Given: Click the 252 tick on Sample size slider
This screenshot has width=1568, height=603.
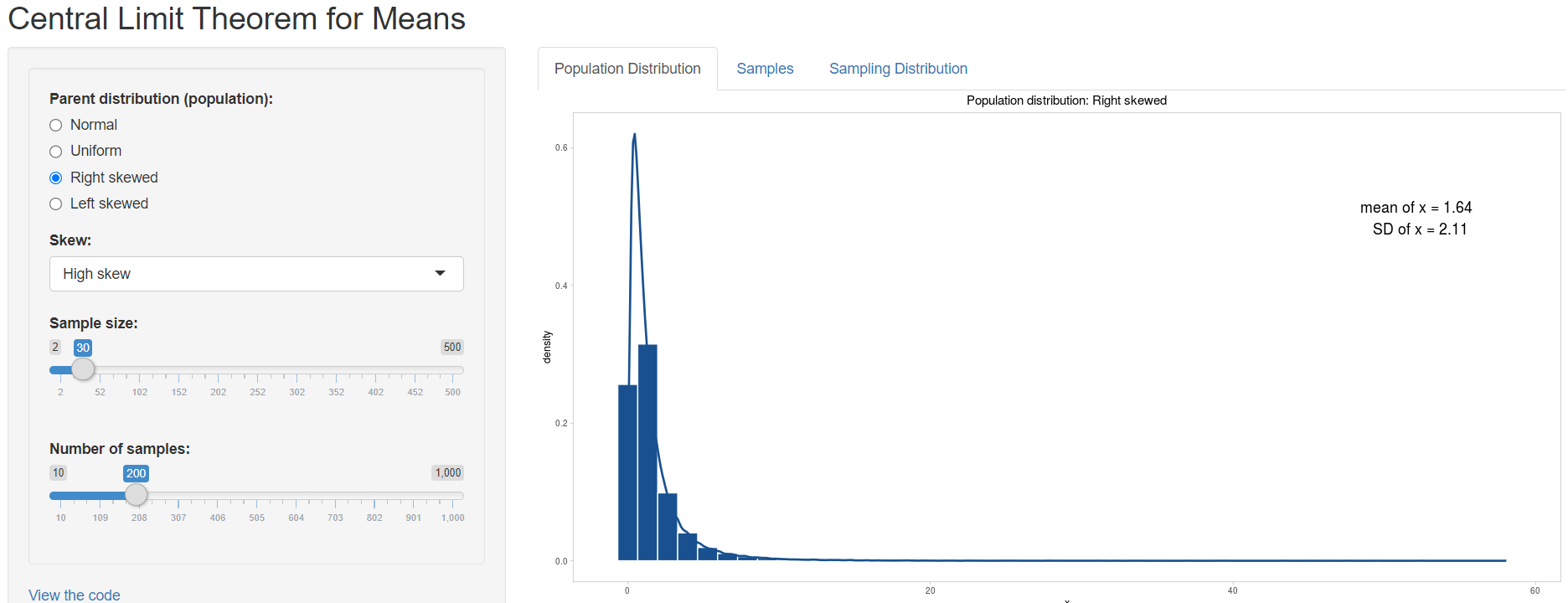Looking at the screenshot, I should [x=257, y=392].
